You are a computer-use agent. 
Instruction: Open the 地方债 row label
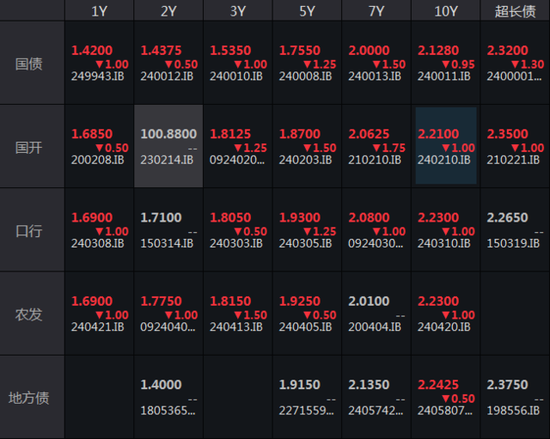(x=29, y=398)
